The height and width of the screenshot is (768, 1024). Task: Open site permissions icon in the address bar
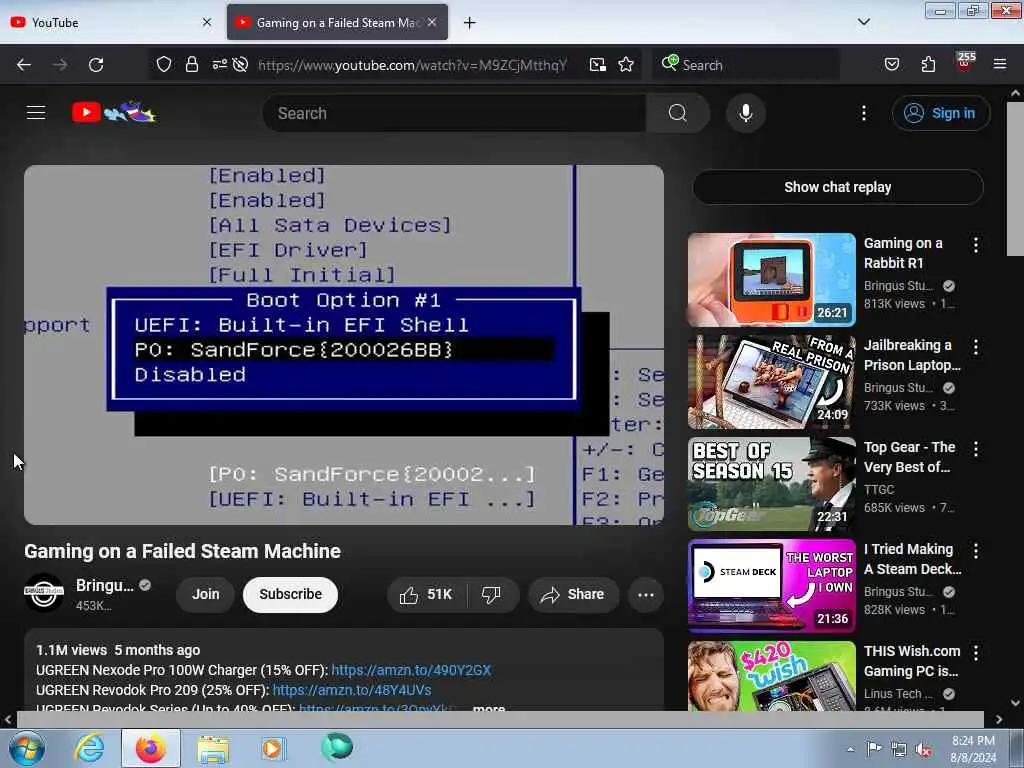(219, 64)
